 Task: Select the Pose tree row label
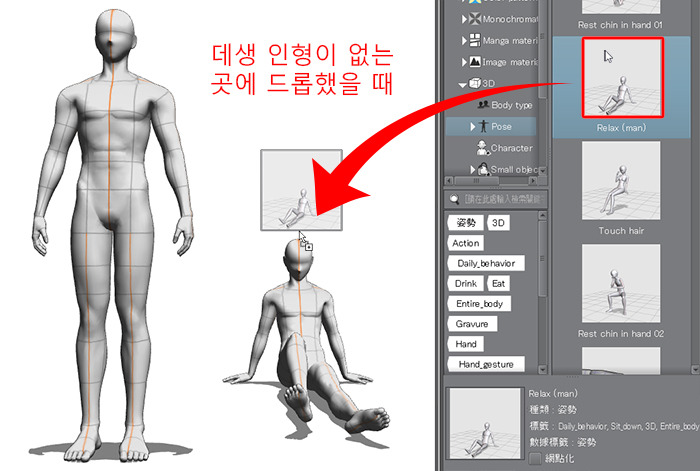point(501,127)
